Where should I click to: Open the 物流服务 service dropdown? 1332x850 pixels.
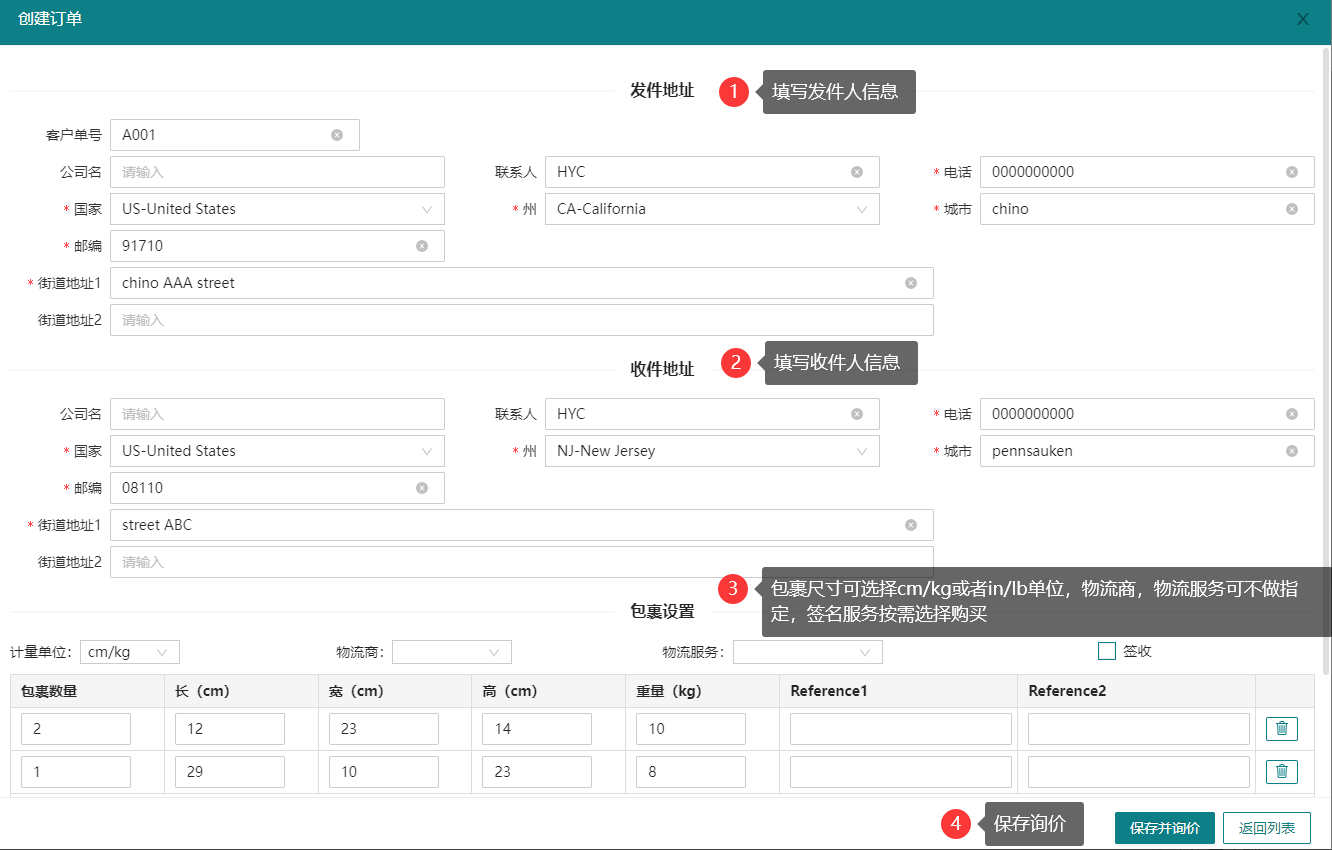coord(807,652)
